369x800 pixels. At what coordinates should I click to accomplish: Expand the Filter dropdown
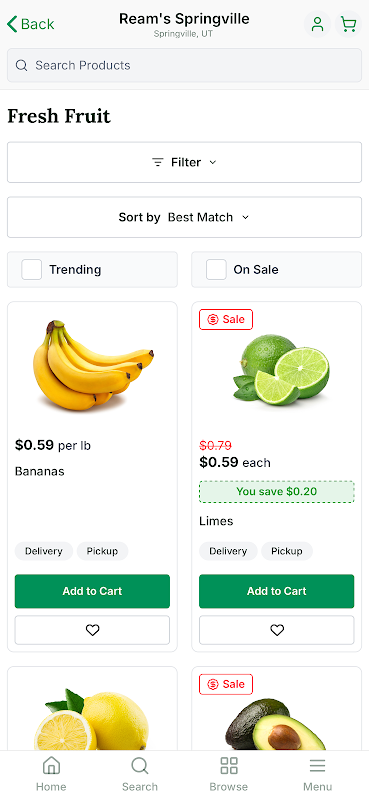[184, 162]
